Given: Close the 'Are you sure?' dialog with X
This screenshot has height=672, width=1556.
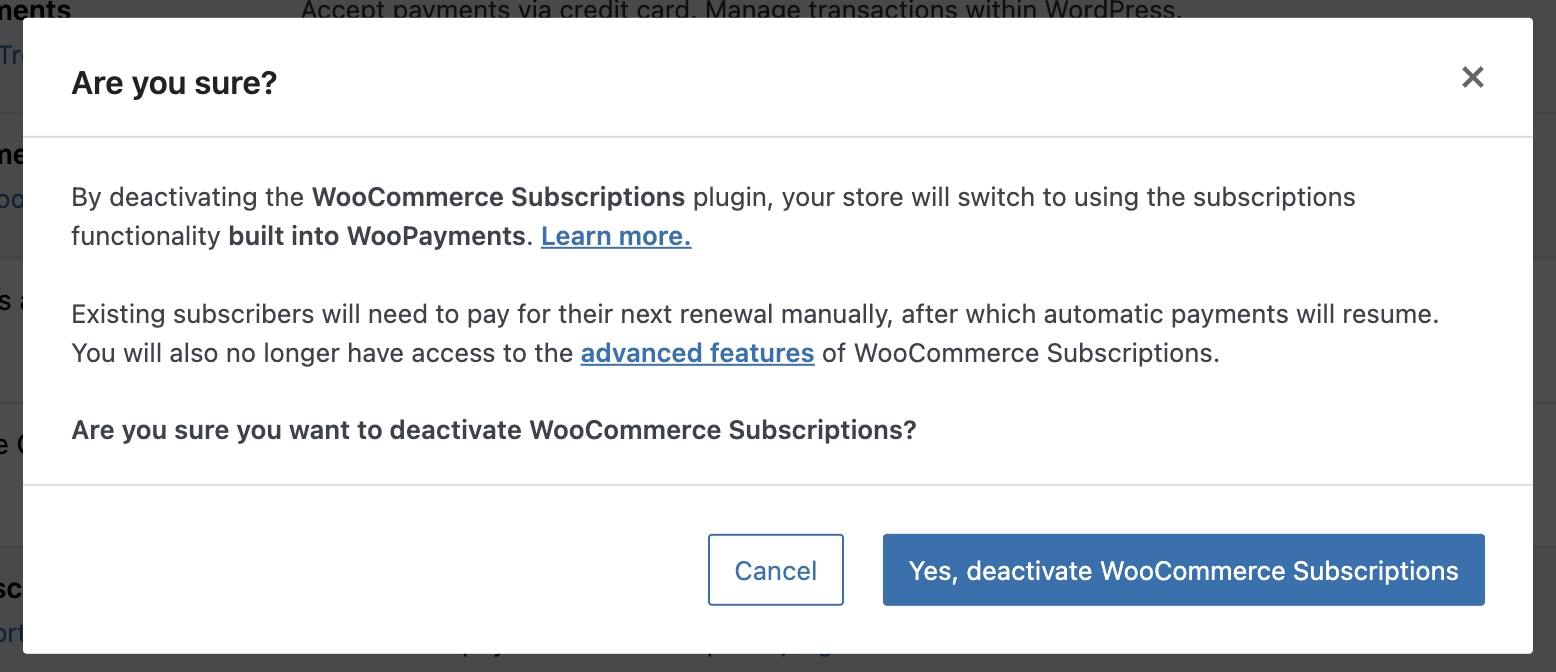Looking at the screenshot, I should pos(1472,77).
